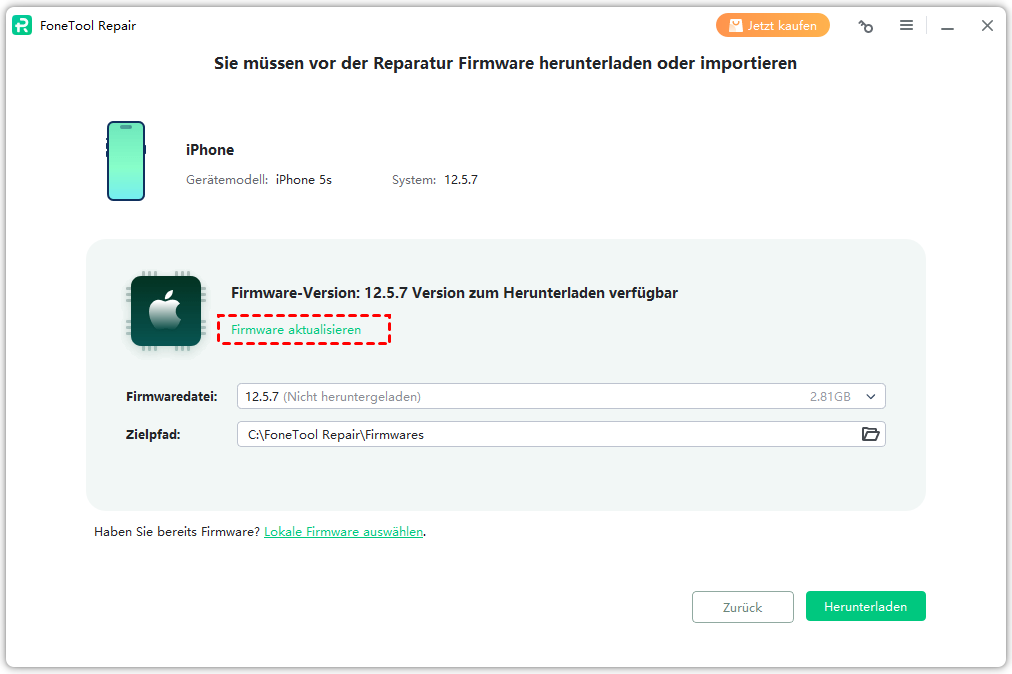Select "Lokale Firmware auswählen" link
Screen dimensions: 1012x674
343,532
